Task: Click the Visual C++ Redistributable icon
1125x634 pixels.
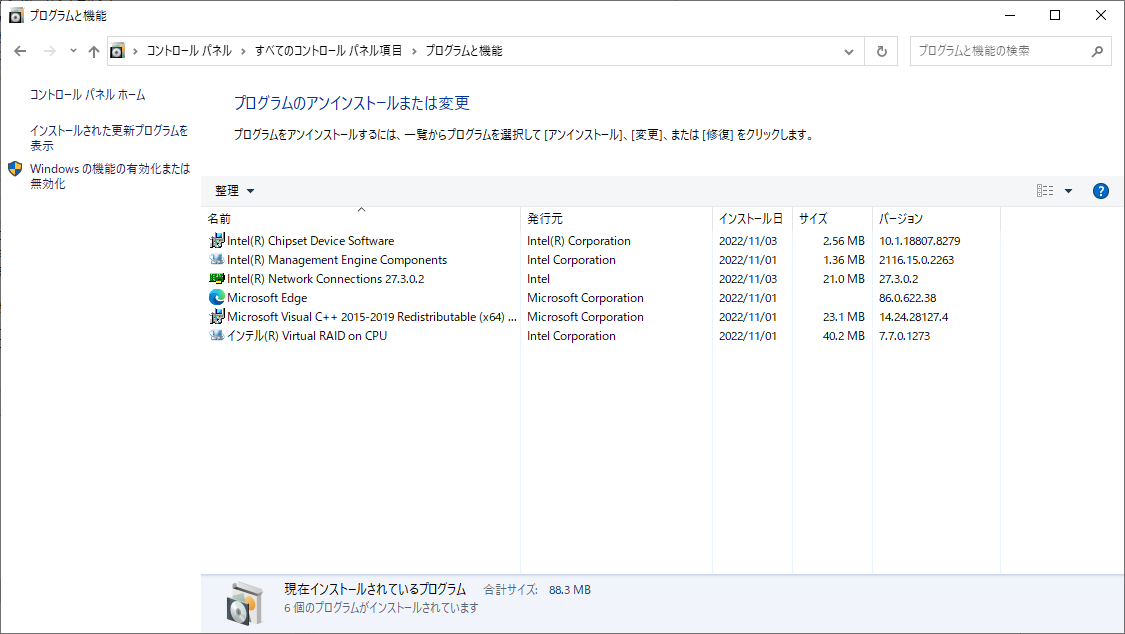Action: pos(217,317)
